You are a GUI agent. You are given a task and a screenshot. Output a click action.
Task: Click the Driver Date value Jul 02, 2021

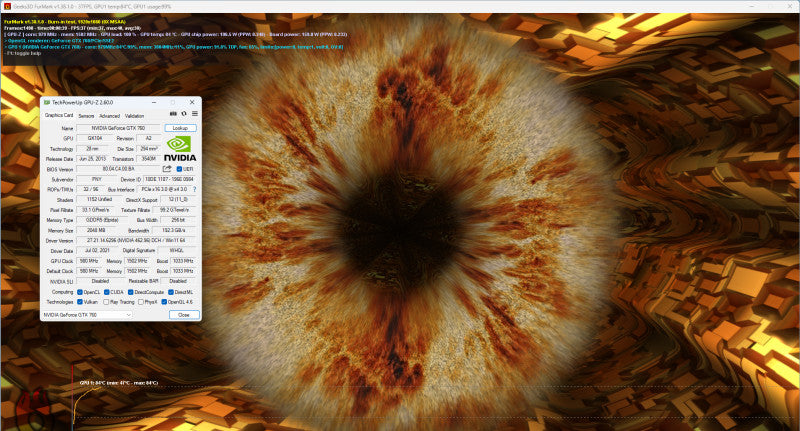97,250
